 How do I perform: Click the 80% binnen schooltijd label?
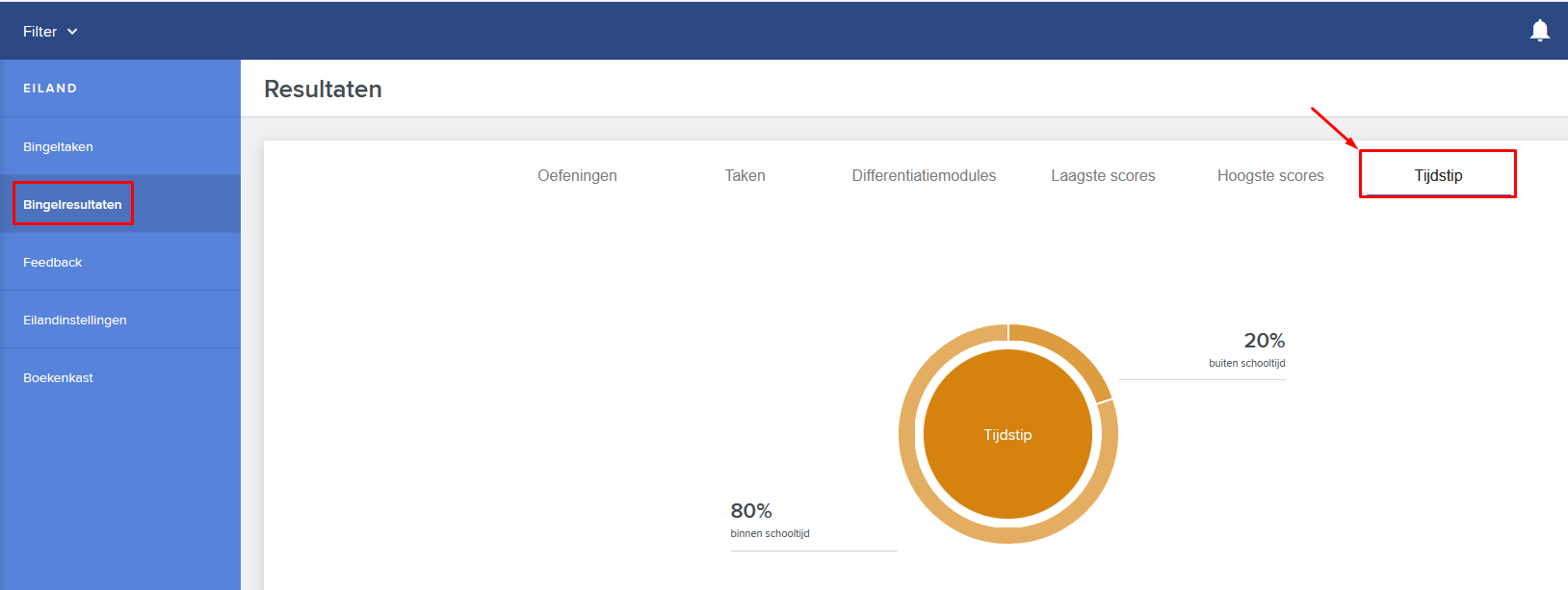click(x=770, y=521)
